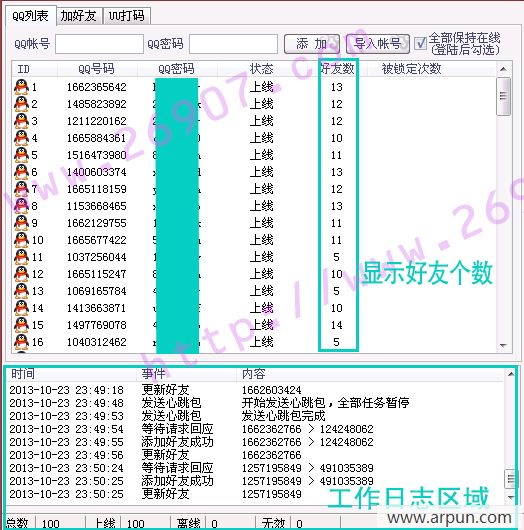Open the UU打码 tab
The image size is (524, 530).
[x=127, y=16]
